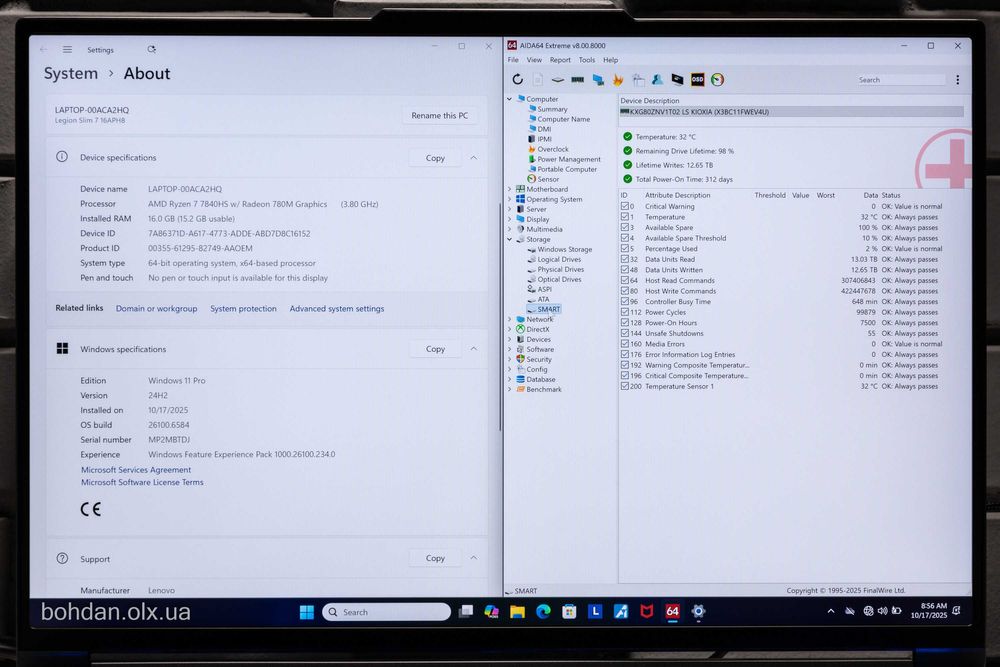Open the System protection link
This screenshot has height=667, width=1000.
(244, 309)
